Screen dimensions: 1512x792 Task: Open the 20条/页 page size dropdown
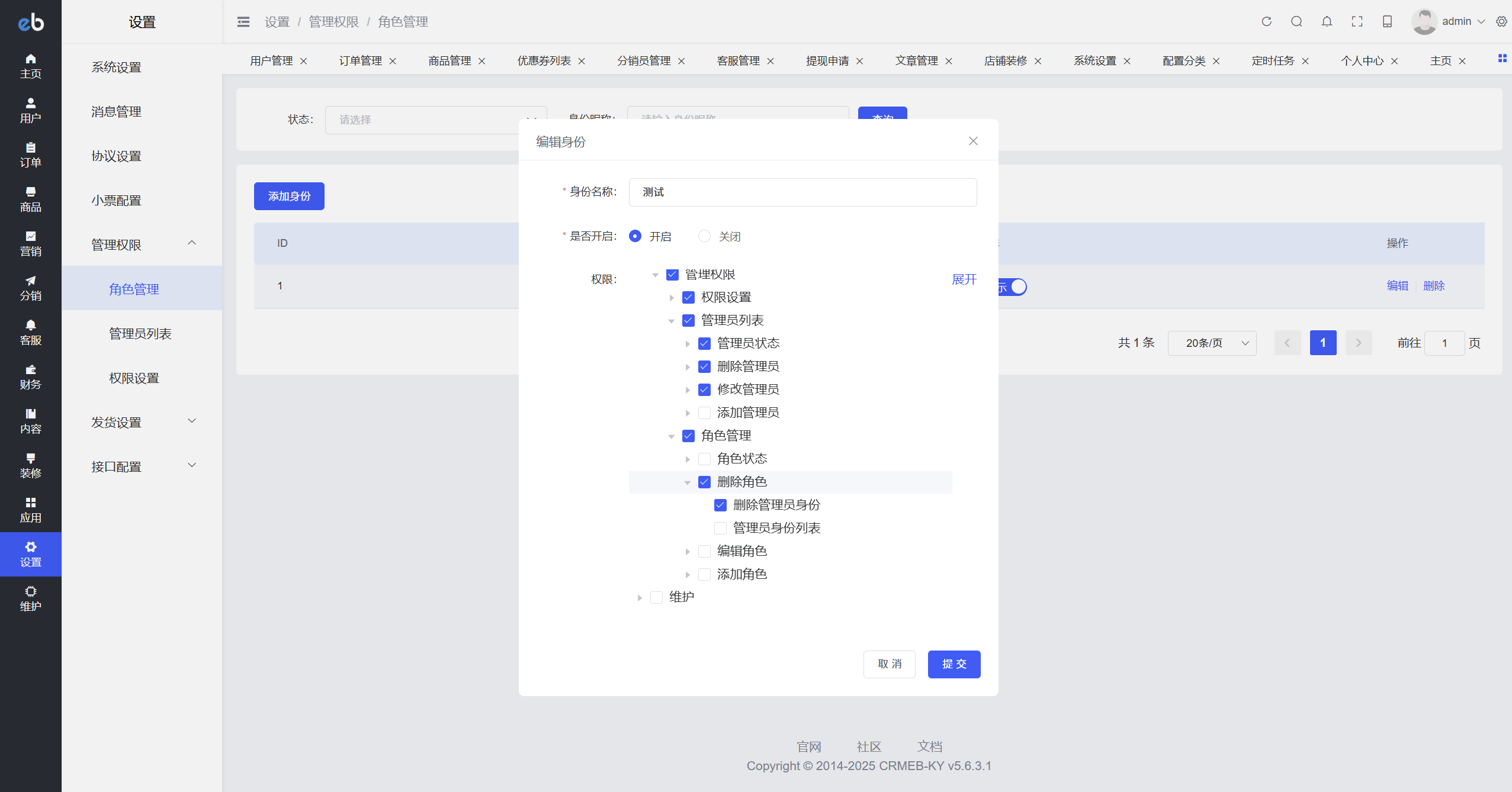tap(1211, 343)
